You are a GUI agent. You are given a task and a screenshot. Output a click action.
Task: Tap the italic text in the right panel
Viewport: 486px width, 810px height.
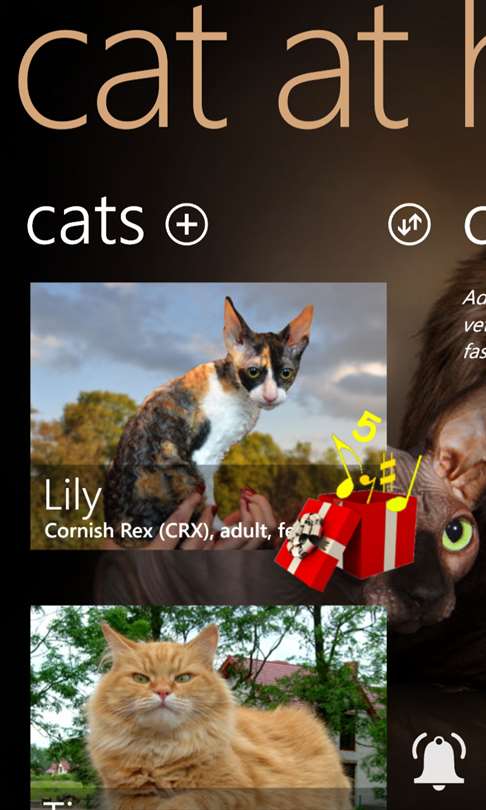click(x=474, y=325)
